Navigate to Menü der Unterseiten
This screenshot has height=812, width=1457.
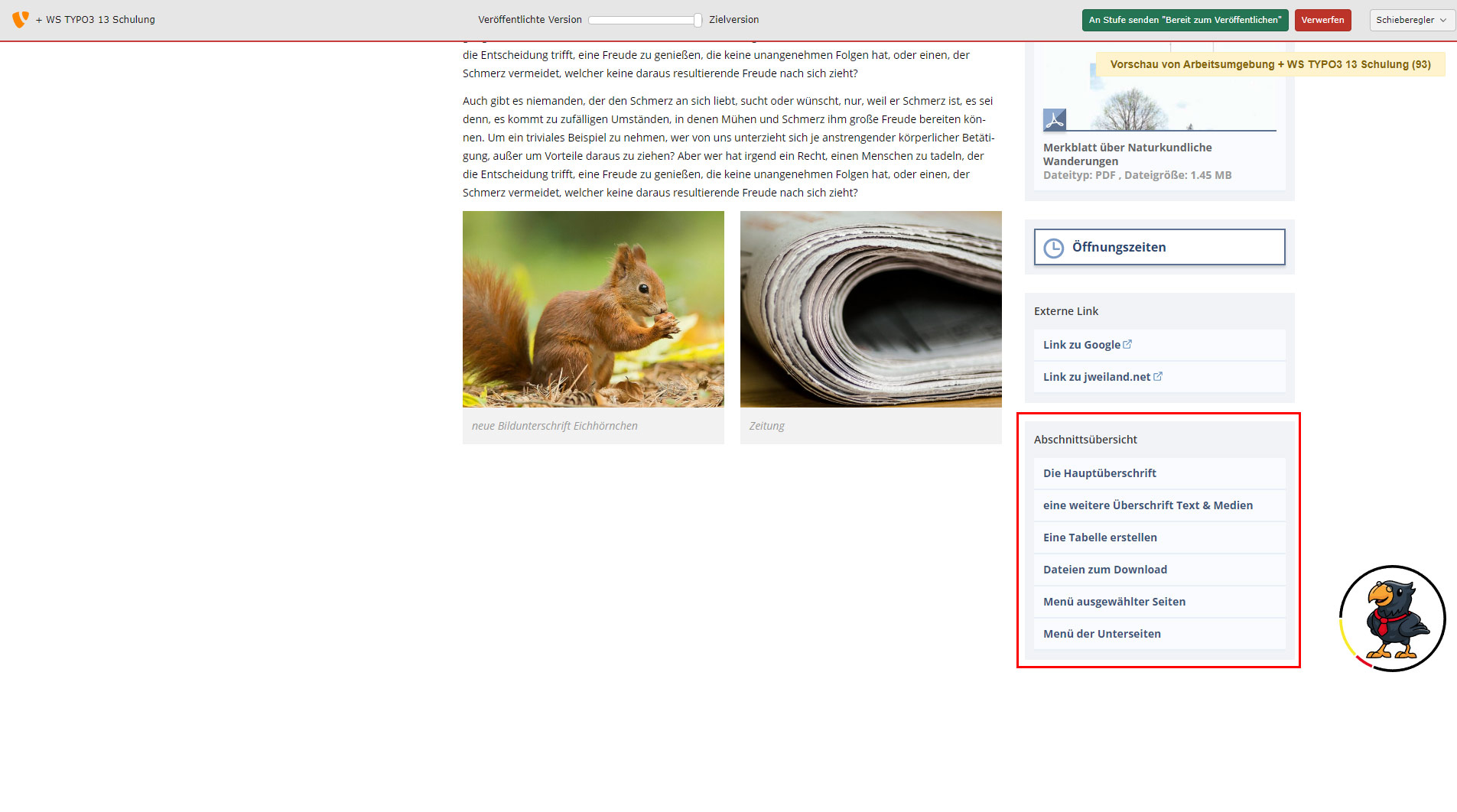coord(1101,634)
